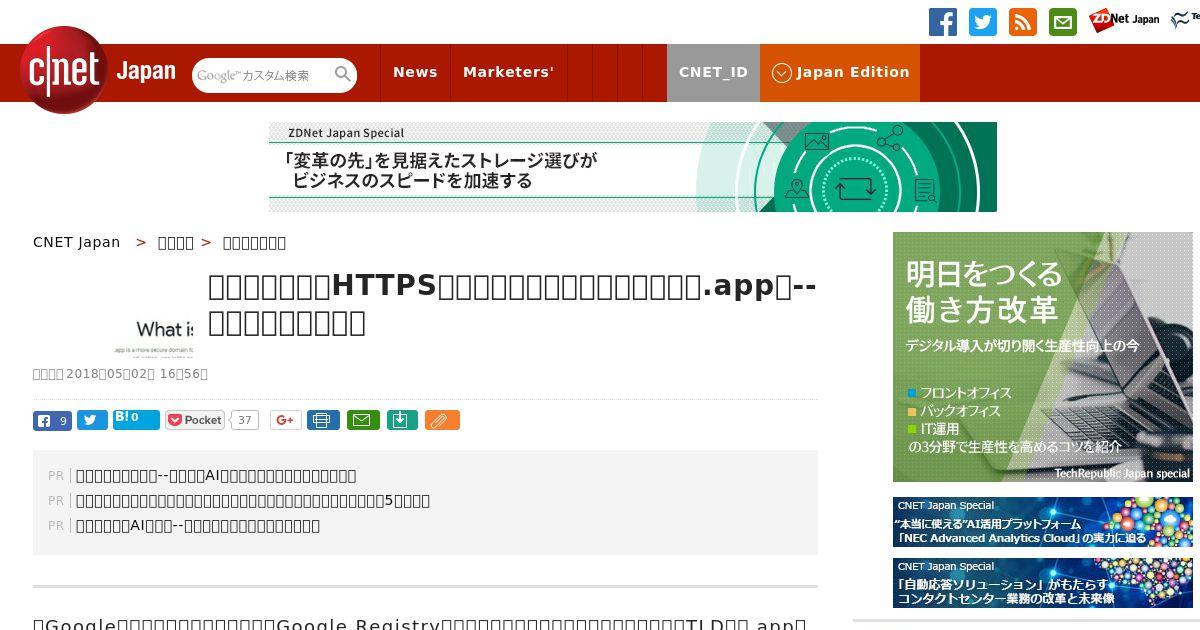Share article on Facebook button with 9
1200x630 pixels.
coord(52,420)
